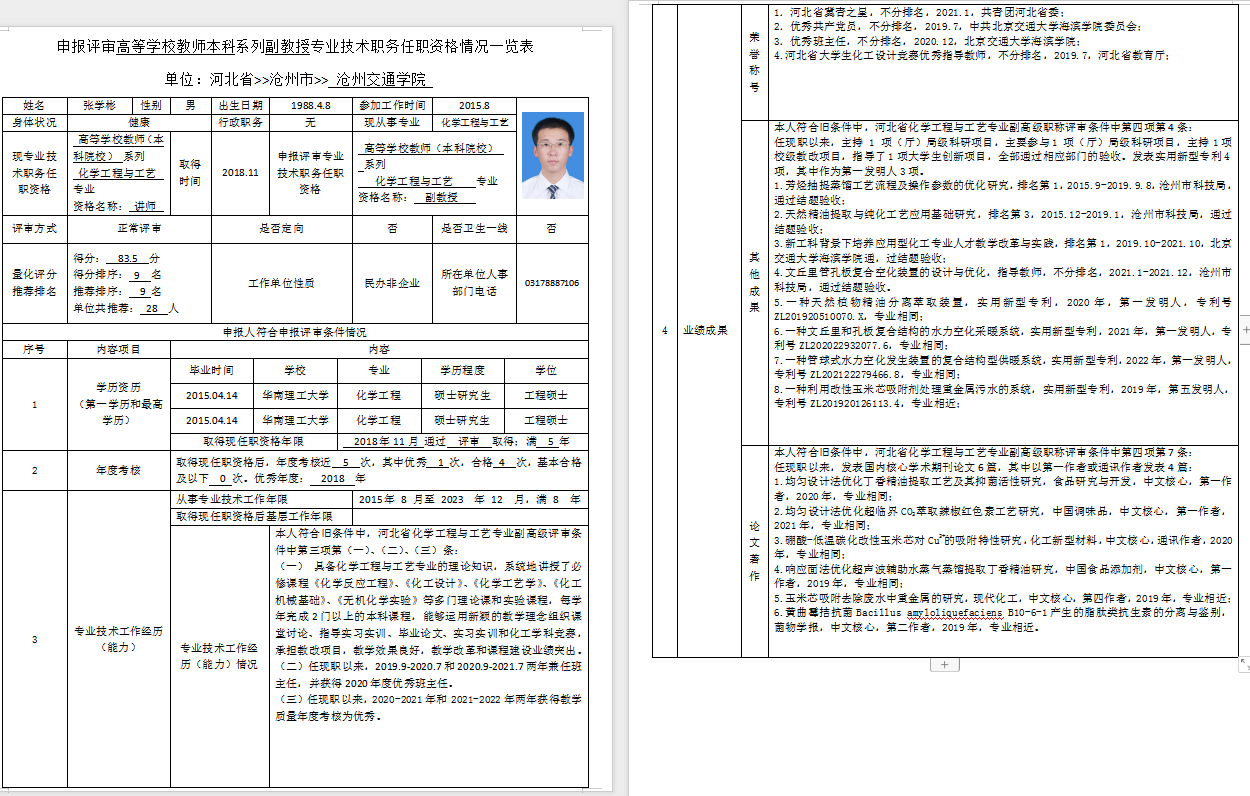This screenshot has width=1250, height=796.
Task: Click the name cell 张学彬
Action: tap(99, 106)
